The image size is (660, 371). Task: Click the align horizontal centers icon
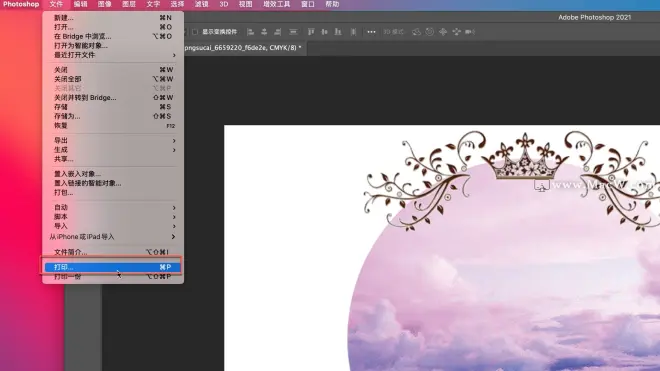pos(264,32)
